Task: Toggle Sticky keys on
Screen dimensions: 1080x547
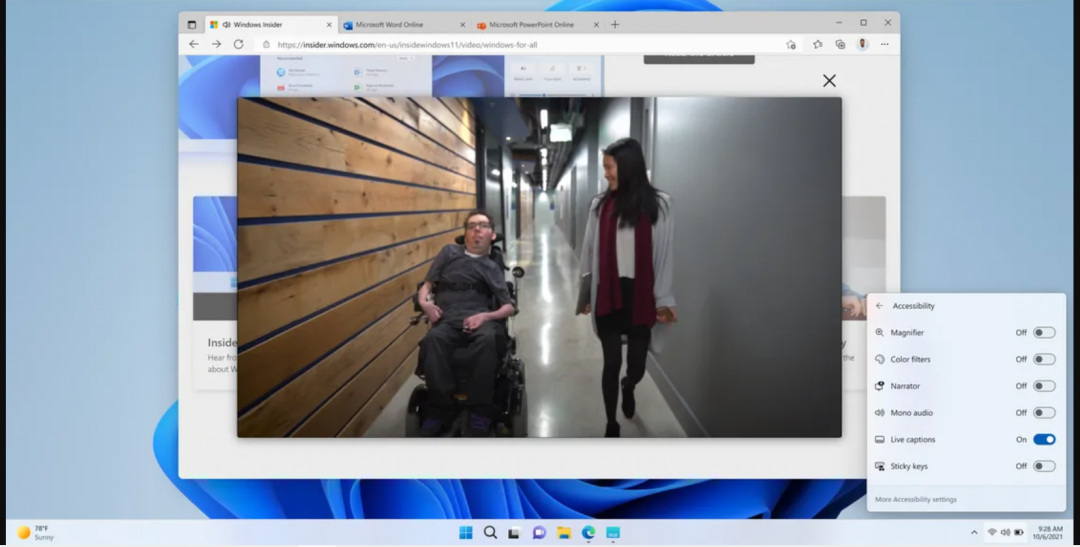Action: (1043, 466)
